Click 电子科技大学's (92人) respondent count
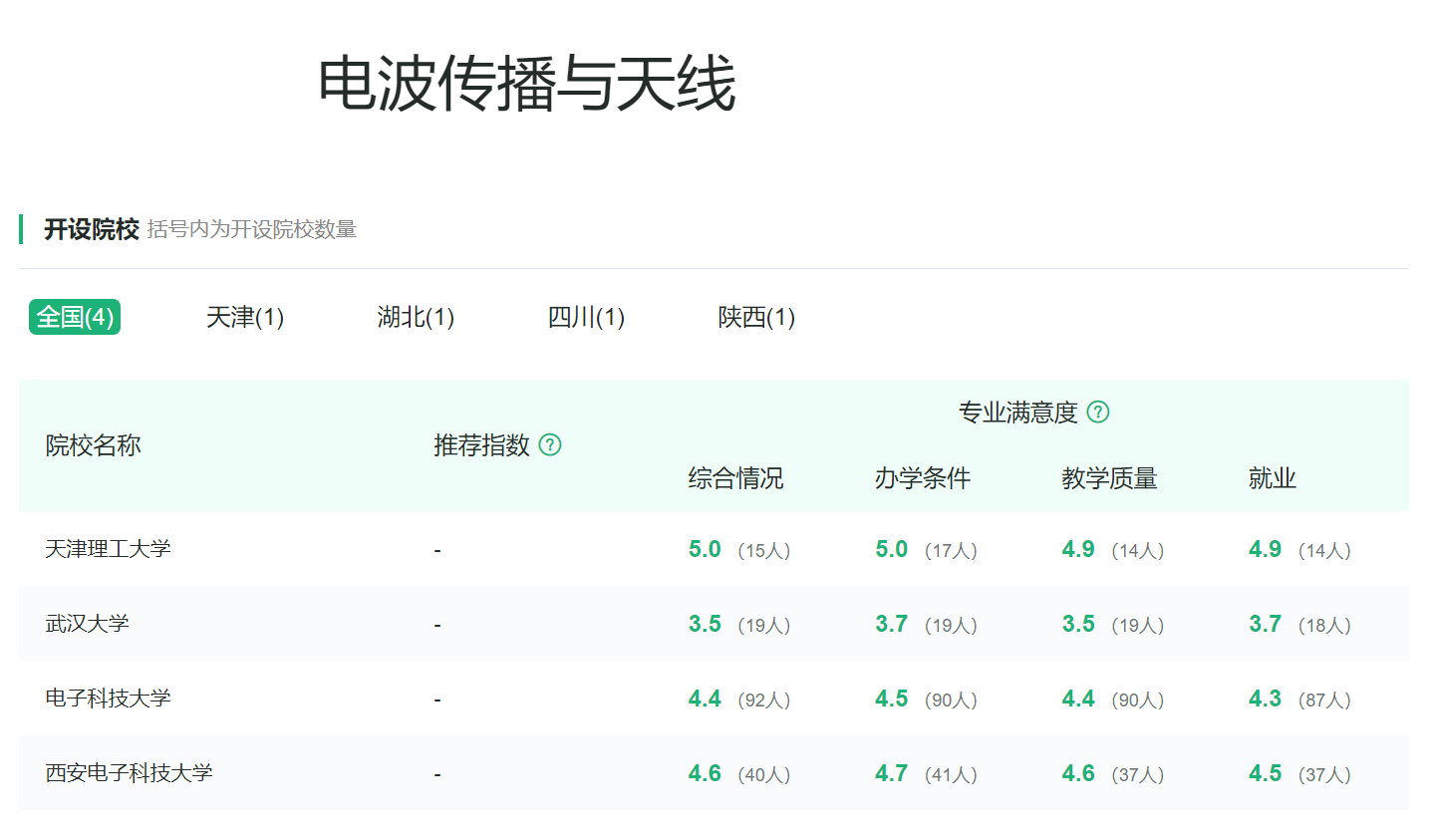 765,699
